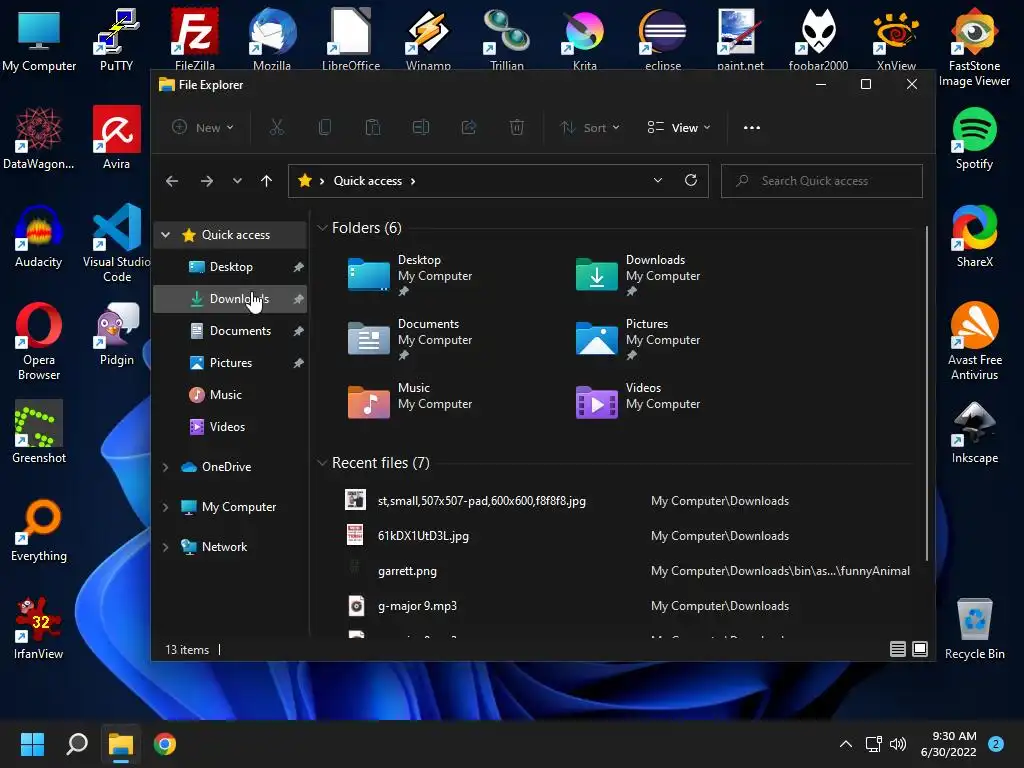Refresh the Quick access view
Image resolution: width=1024 pixels, height=768 pixels.
click(690, 180)
